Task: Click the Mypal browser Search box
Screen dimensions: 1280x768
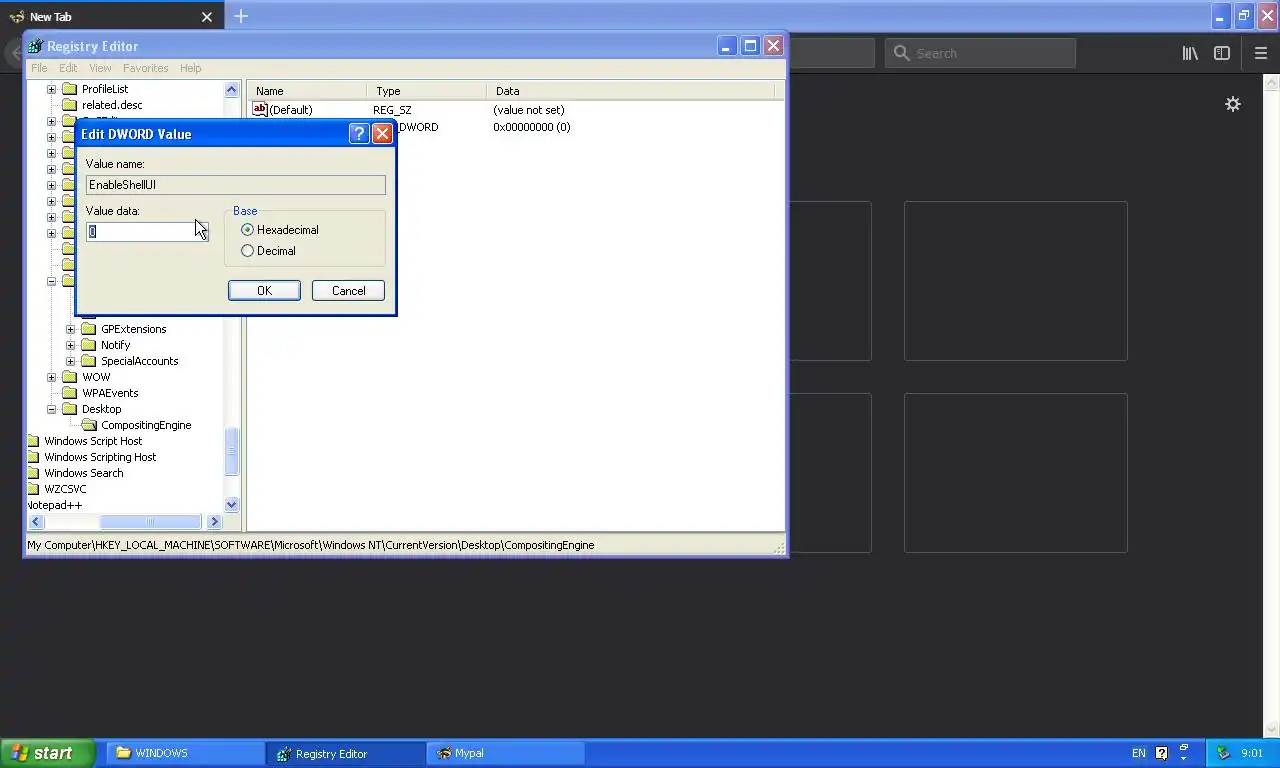Action: coord(980,53)
